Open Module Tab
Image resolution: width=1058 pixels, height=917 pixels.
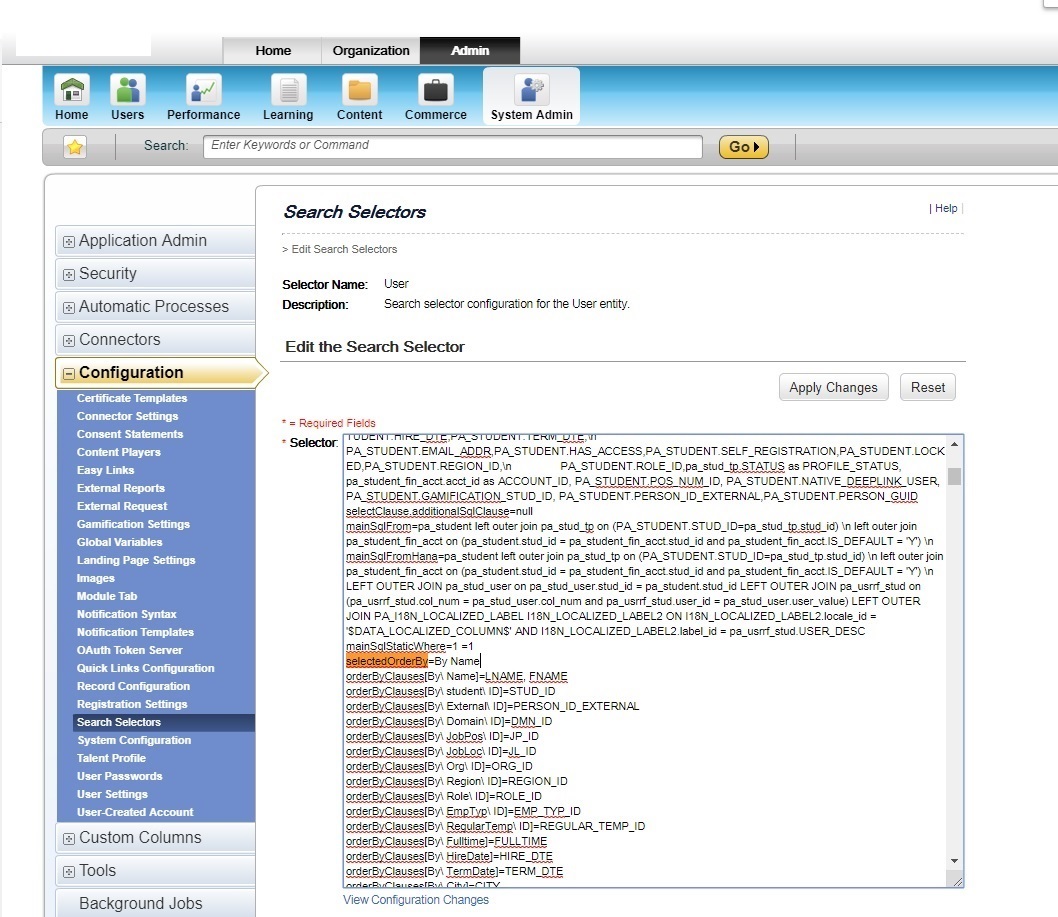tap(107, 596)
